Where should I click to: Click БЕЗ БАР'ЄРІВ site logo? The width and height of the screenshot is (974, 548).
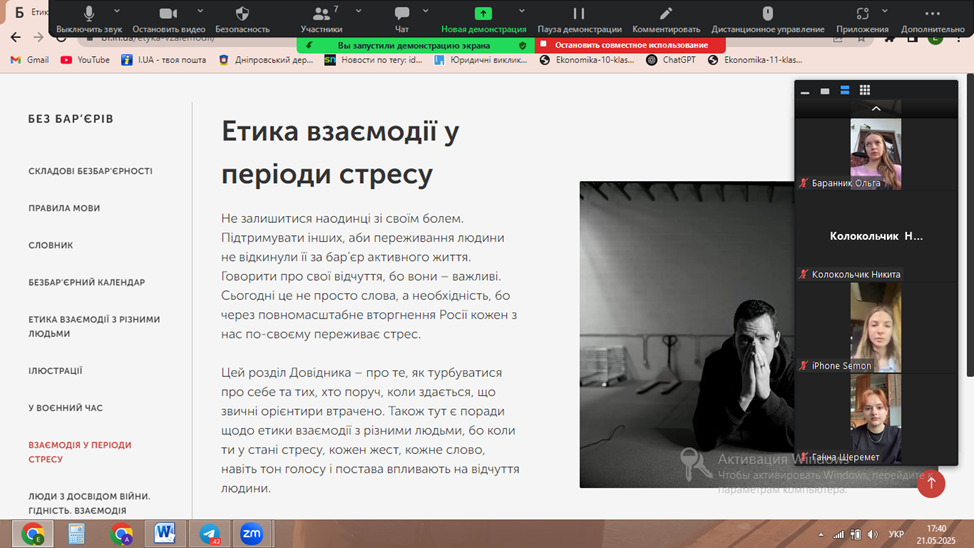(71, 119)
